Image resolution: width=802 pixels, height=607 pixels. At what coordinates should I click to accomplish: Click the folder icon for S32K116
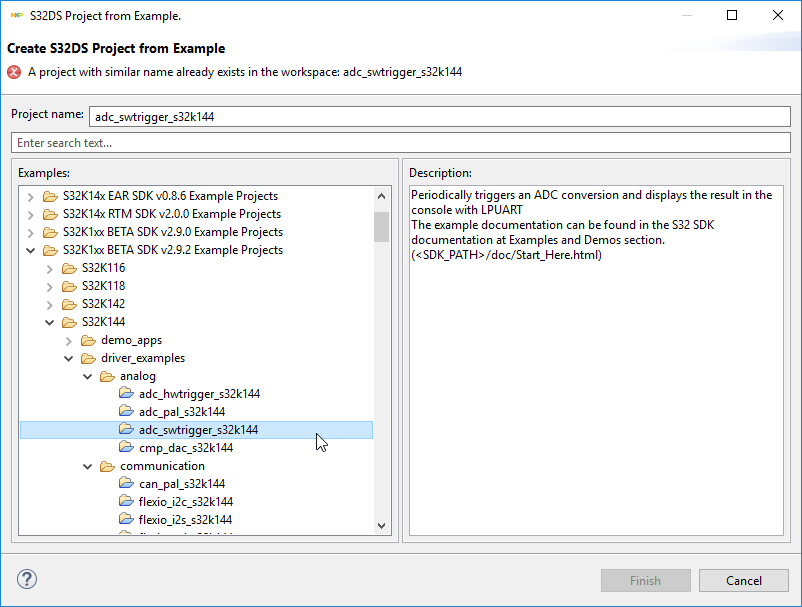[69, 268]
